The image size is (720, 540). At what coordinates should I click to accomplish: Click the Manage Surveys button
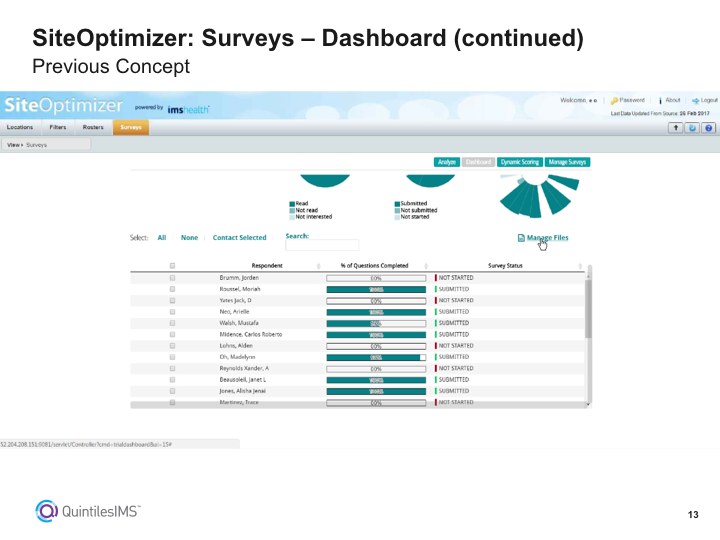568,162
